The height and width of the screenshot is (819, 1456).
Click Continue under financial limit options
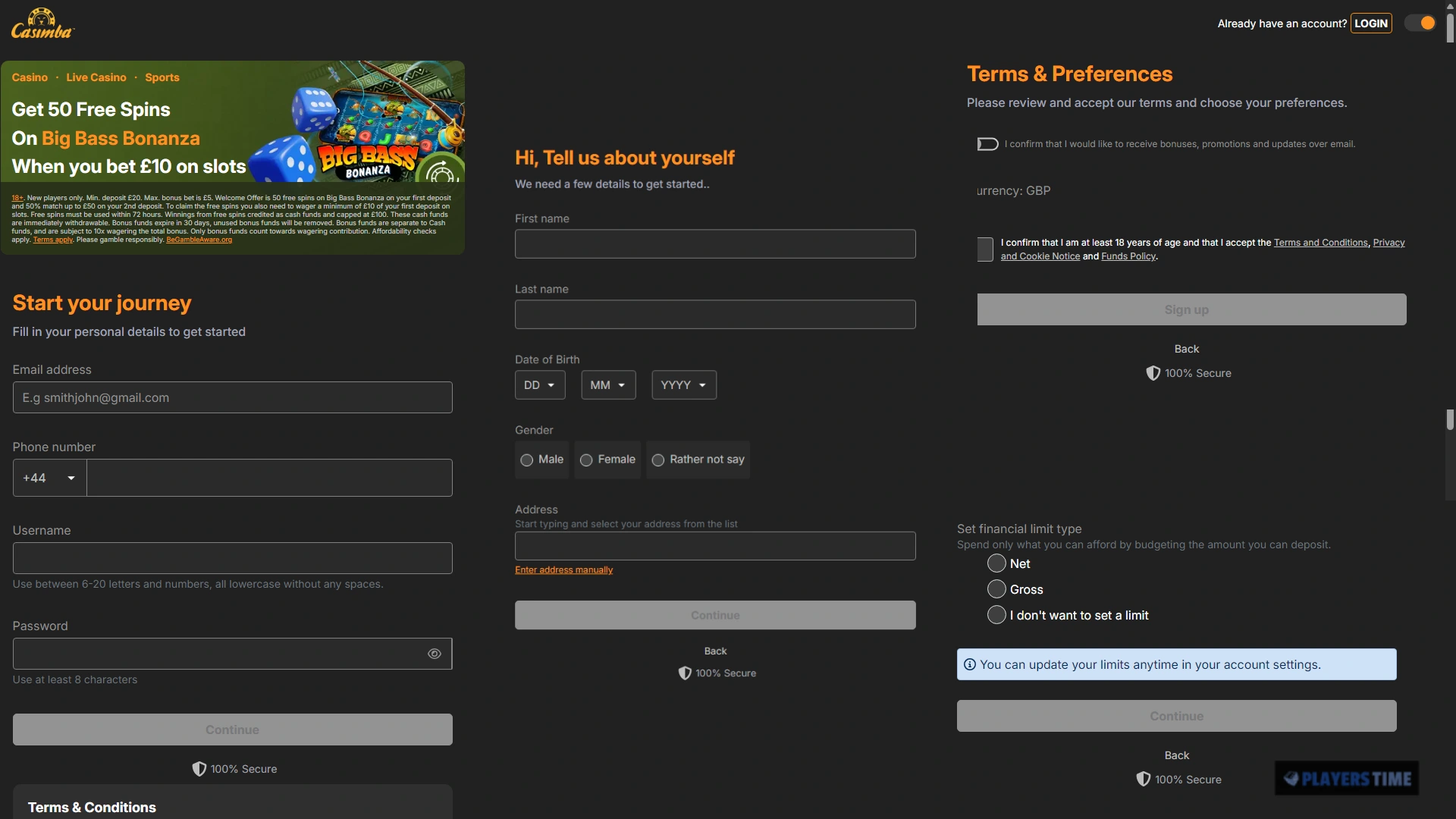pyautogui.click(x=1176, y=716)
